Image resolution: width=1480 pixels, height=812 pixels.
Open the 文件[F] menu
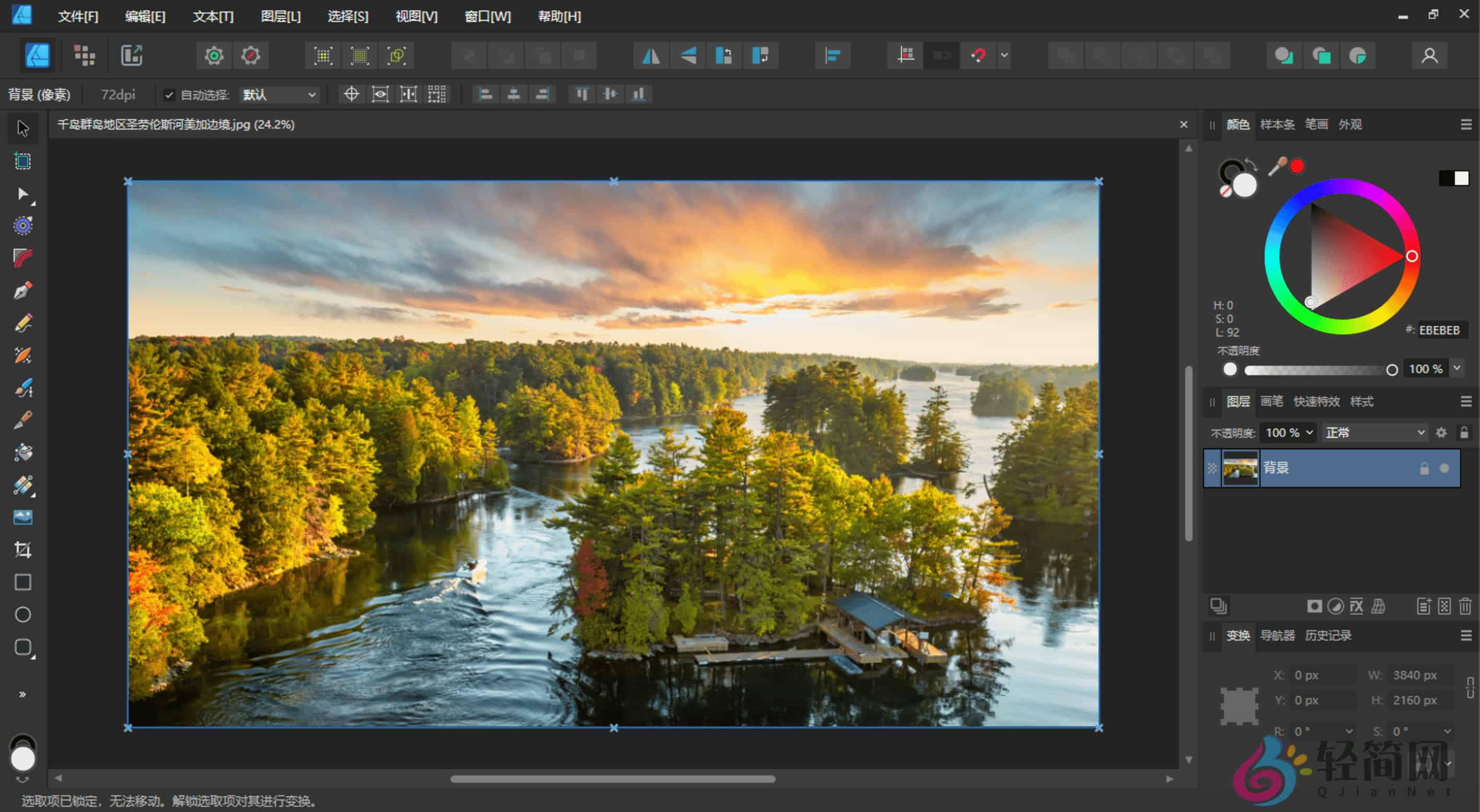(x=77, y=16)
